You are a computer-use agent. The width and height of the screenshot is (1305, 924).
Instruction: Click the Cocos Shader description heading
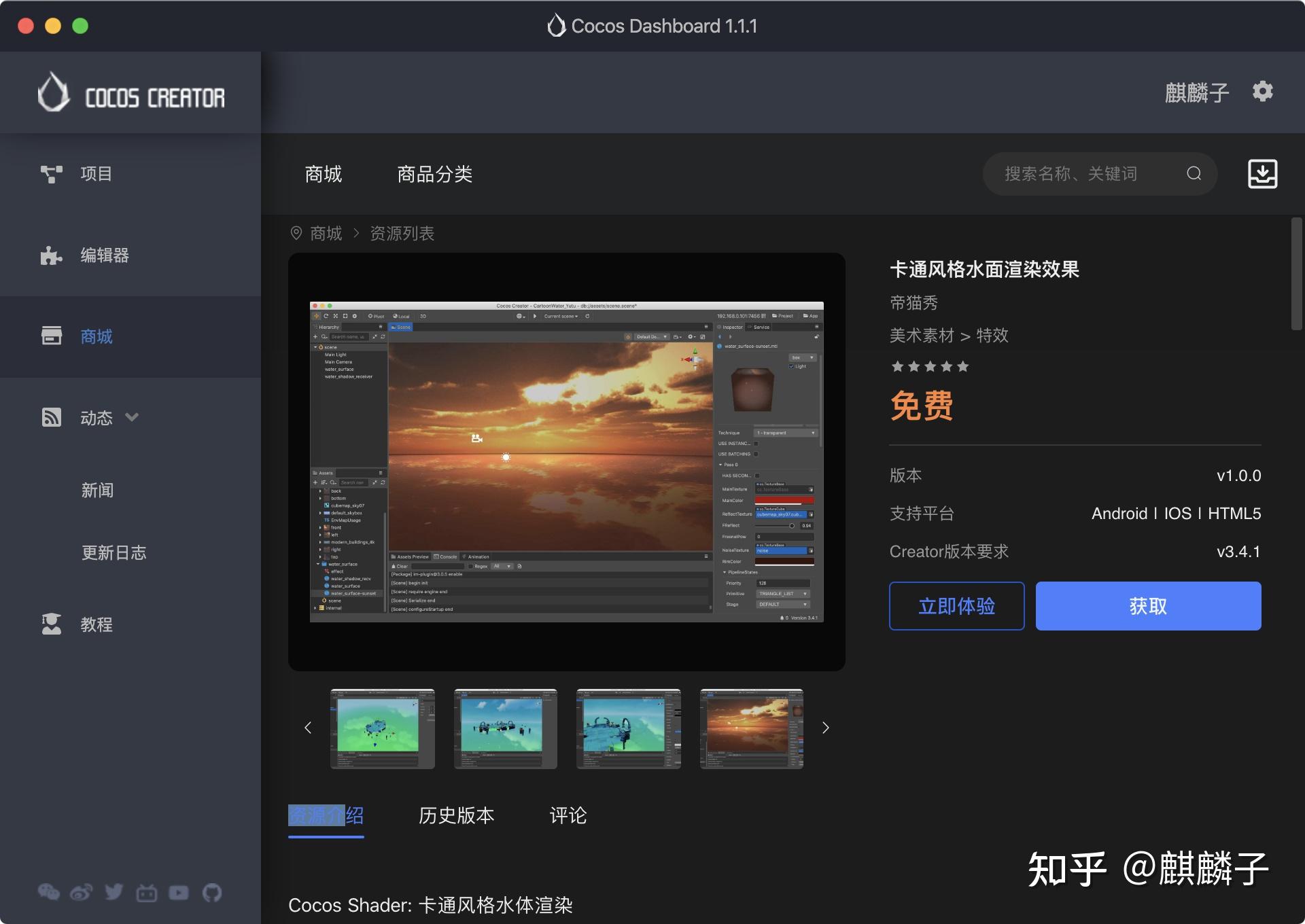tap(431, 905)
